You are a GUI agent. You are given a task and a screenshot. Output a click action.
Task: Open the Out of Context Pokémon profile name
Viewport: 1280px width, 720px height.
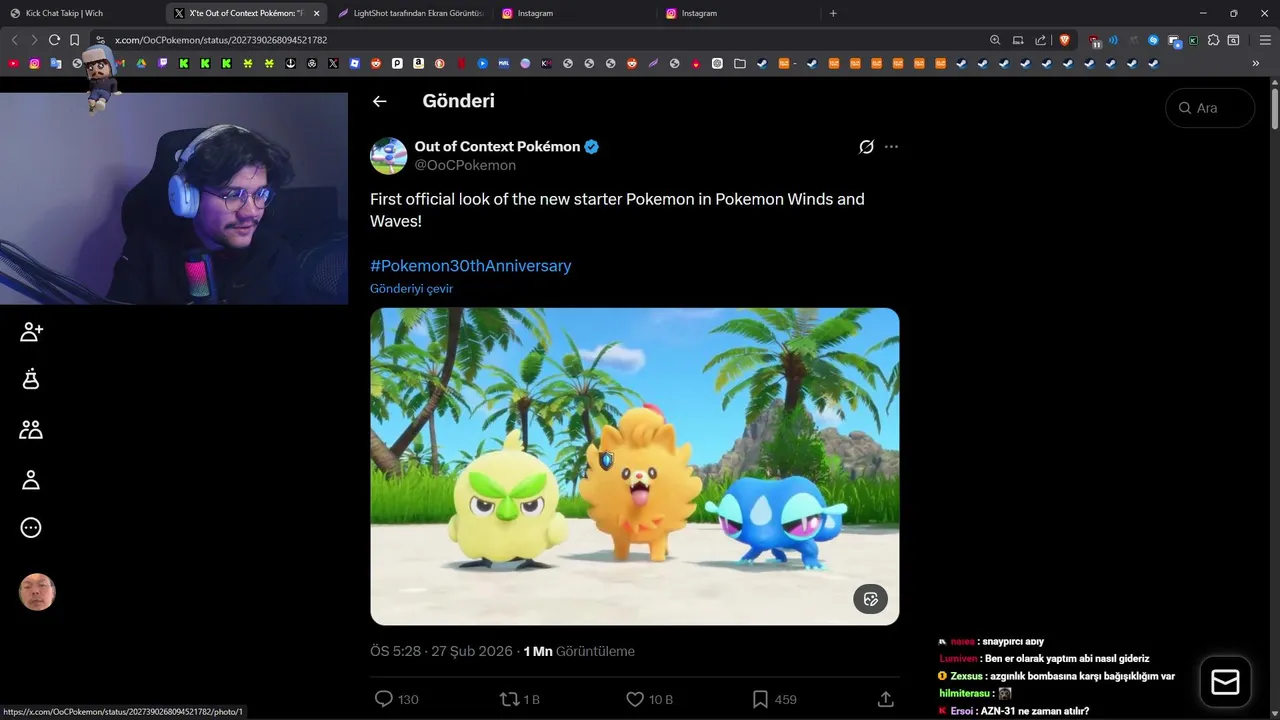[497, 146]
